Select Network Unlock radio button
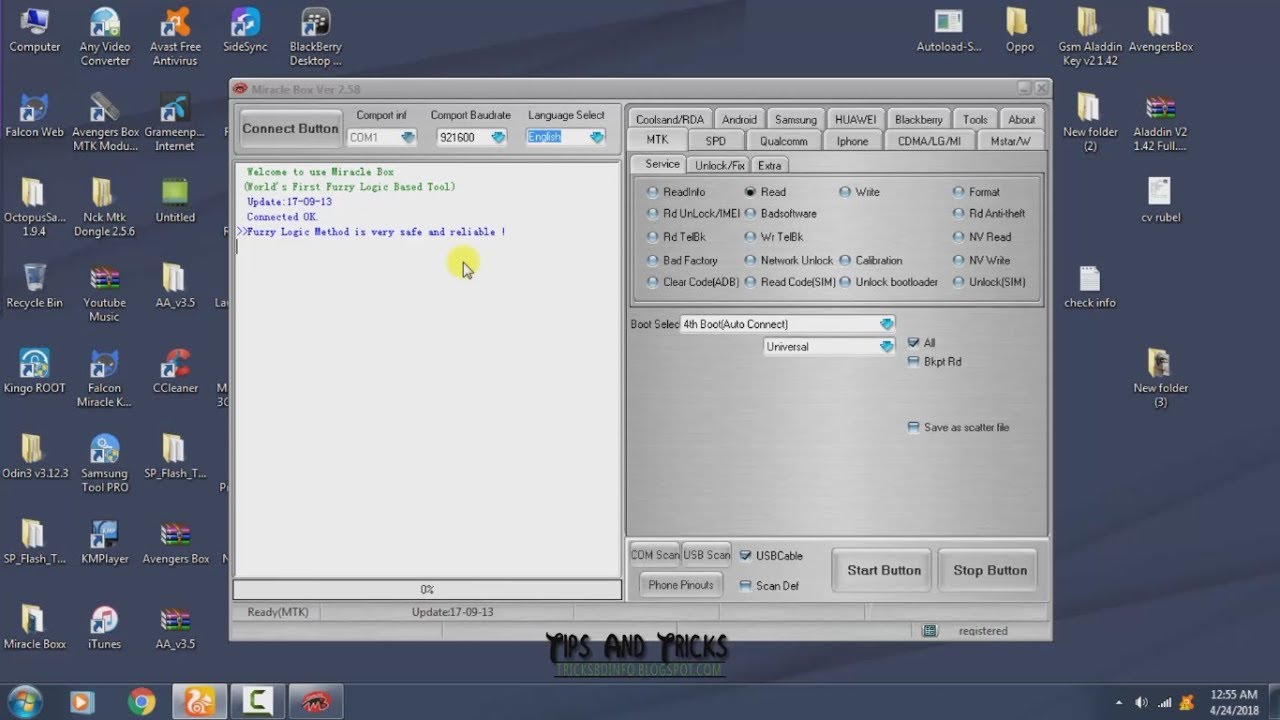Screen dimensions: 1280x720 pos(789,260)
